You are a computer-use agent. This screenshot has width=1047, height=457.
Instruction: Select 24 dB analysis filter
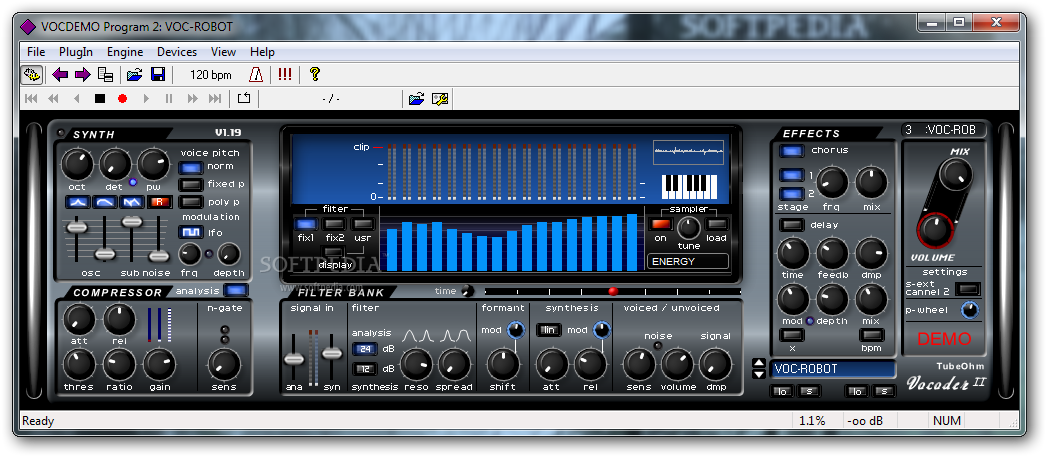pyautogui.click(x=365, y=349)
